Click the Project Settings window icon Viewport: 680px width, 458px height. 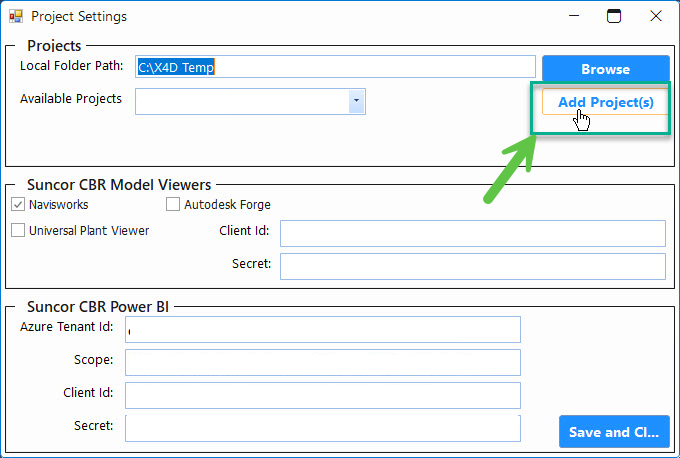coord(16,17)
